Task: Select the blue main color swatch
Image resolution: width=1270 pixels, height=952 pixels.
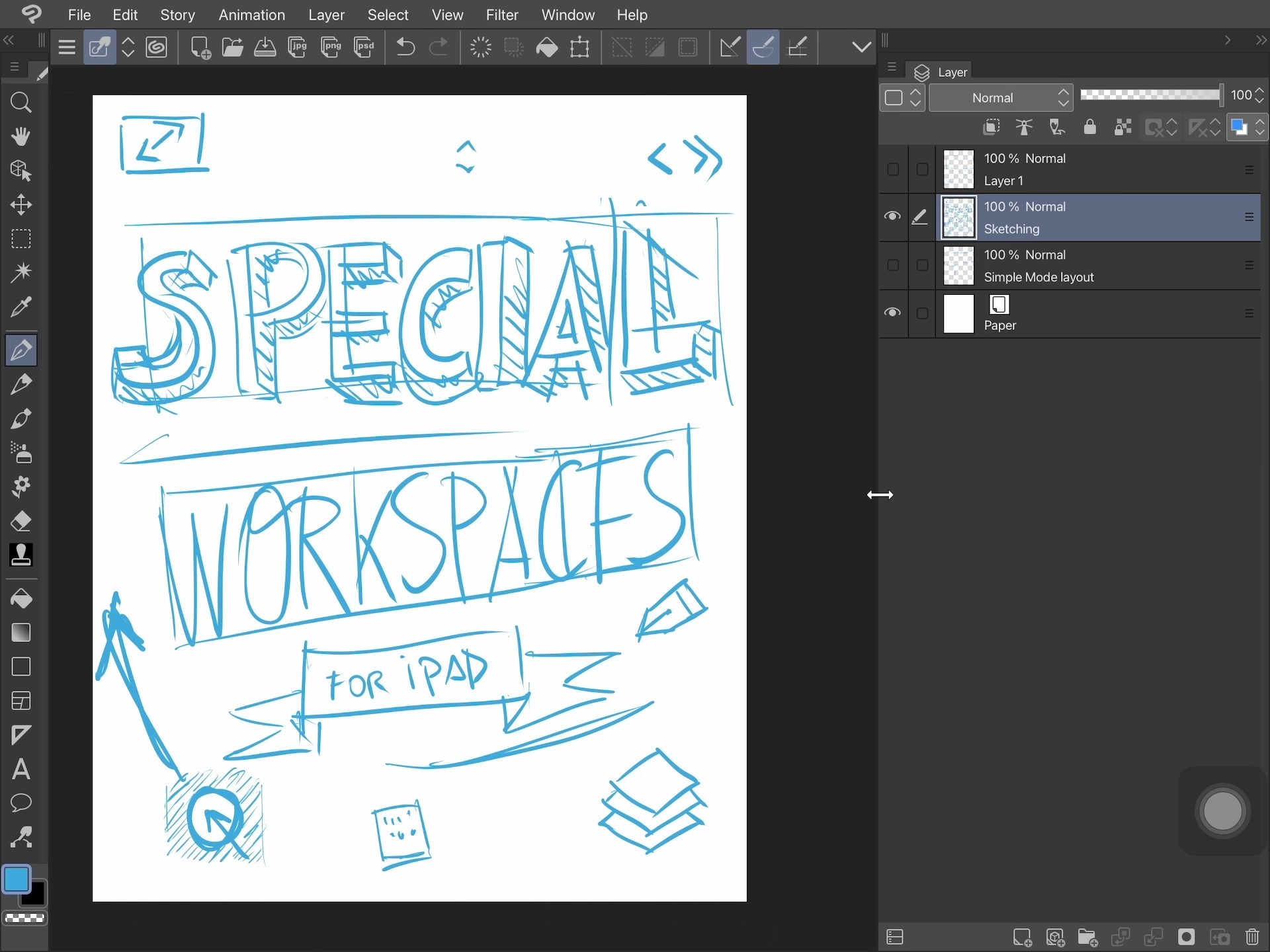Action: pyautogui.click(x=16, y=879)
